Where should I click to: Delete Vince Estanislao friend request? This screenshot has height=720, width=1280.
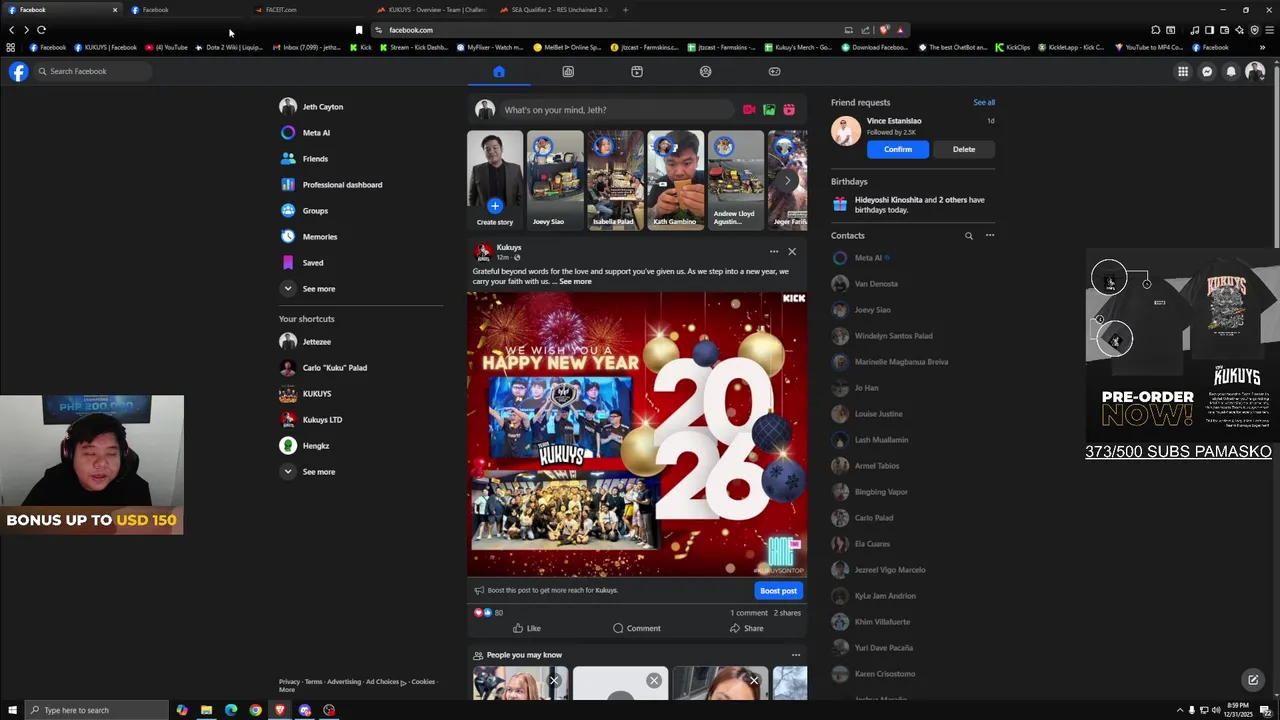click(x=964, y=149)
